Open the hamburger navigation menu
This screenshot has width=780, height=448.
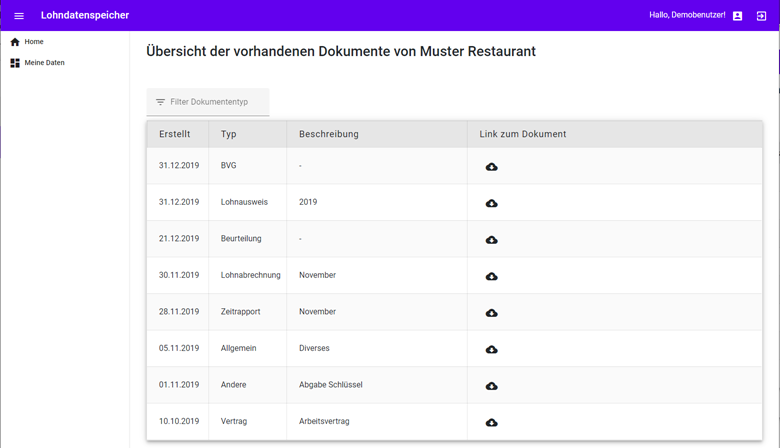[x=19, y=16]
